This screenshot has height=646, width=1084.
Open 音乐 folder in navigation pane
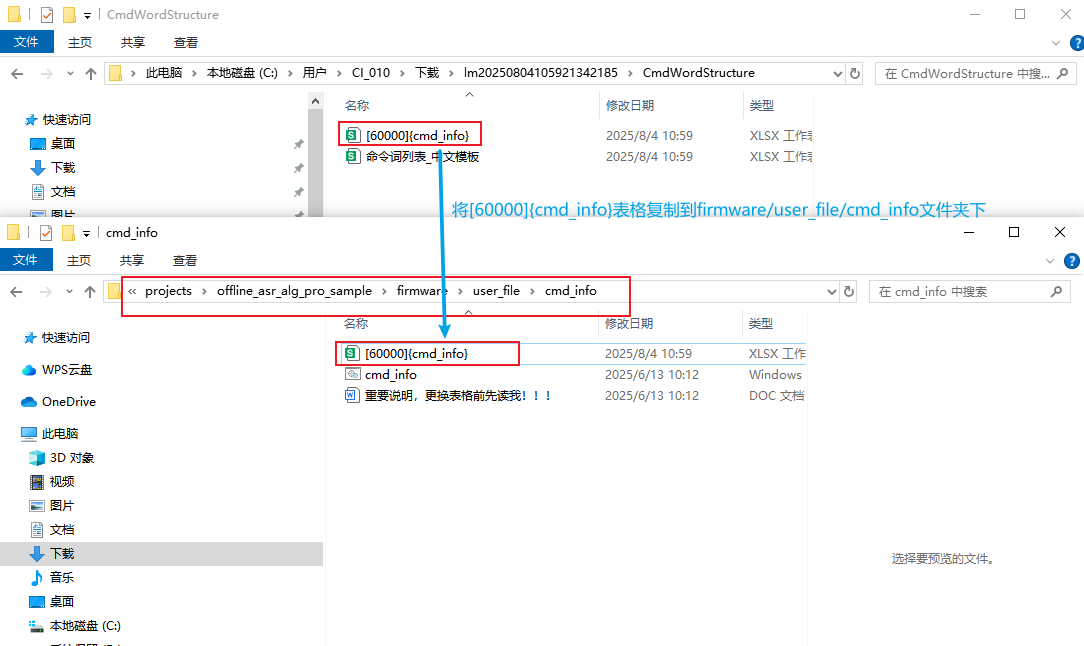pos(62,578)
